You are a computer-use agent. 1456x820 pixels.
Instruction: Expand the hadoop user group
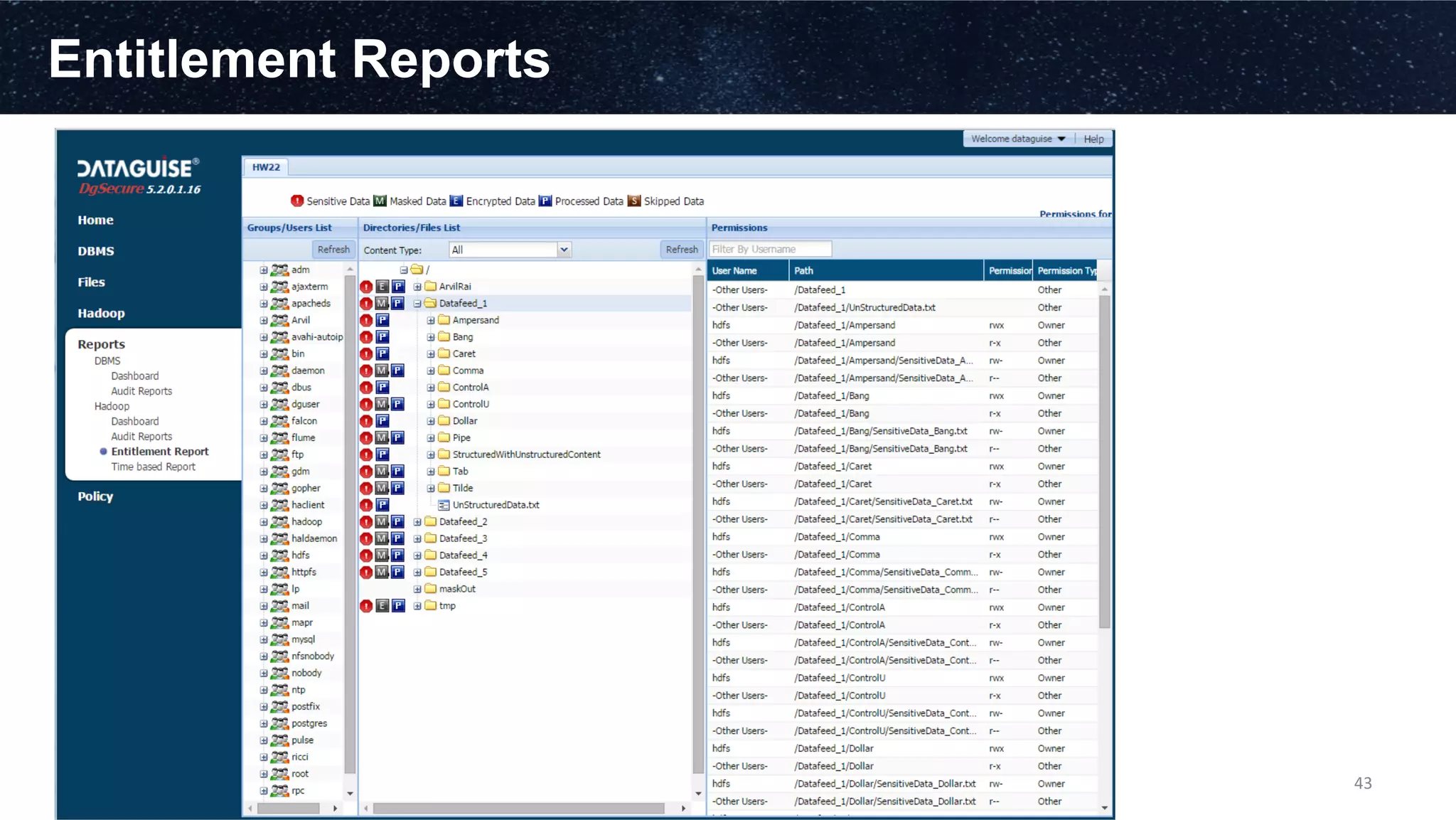tap(264, 522)
